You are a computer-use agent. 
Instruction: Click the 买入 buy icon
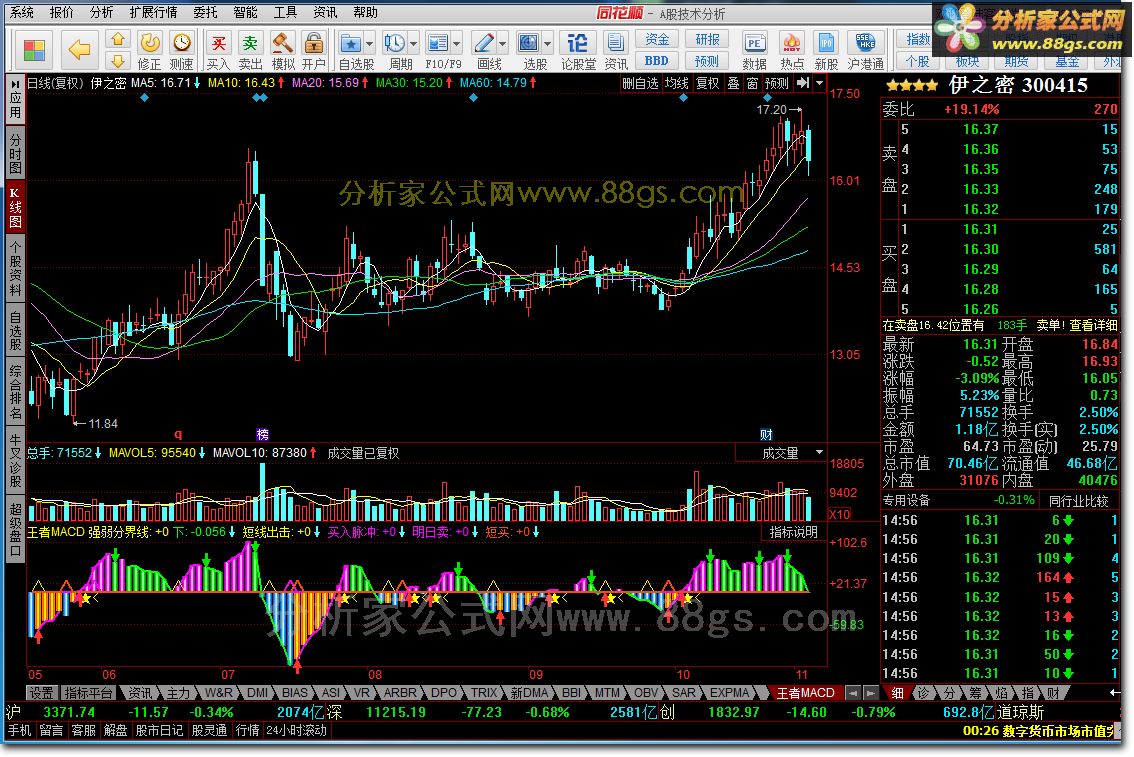coord(218,51)
